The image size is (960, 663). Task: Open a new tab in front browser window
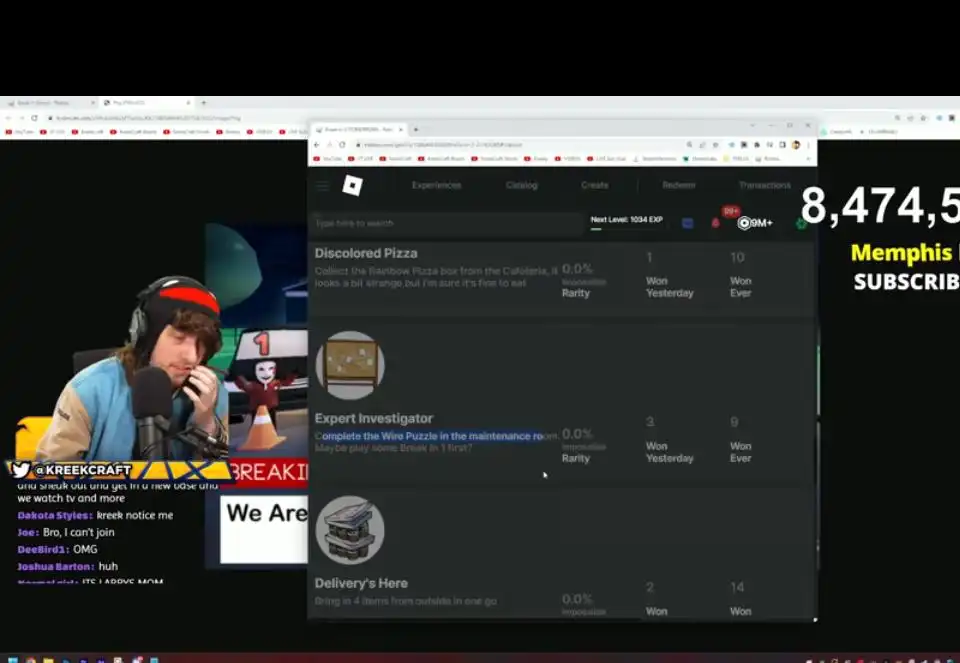pyautogui.click(x=416, y=130)
